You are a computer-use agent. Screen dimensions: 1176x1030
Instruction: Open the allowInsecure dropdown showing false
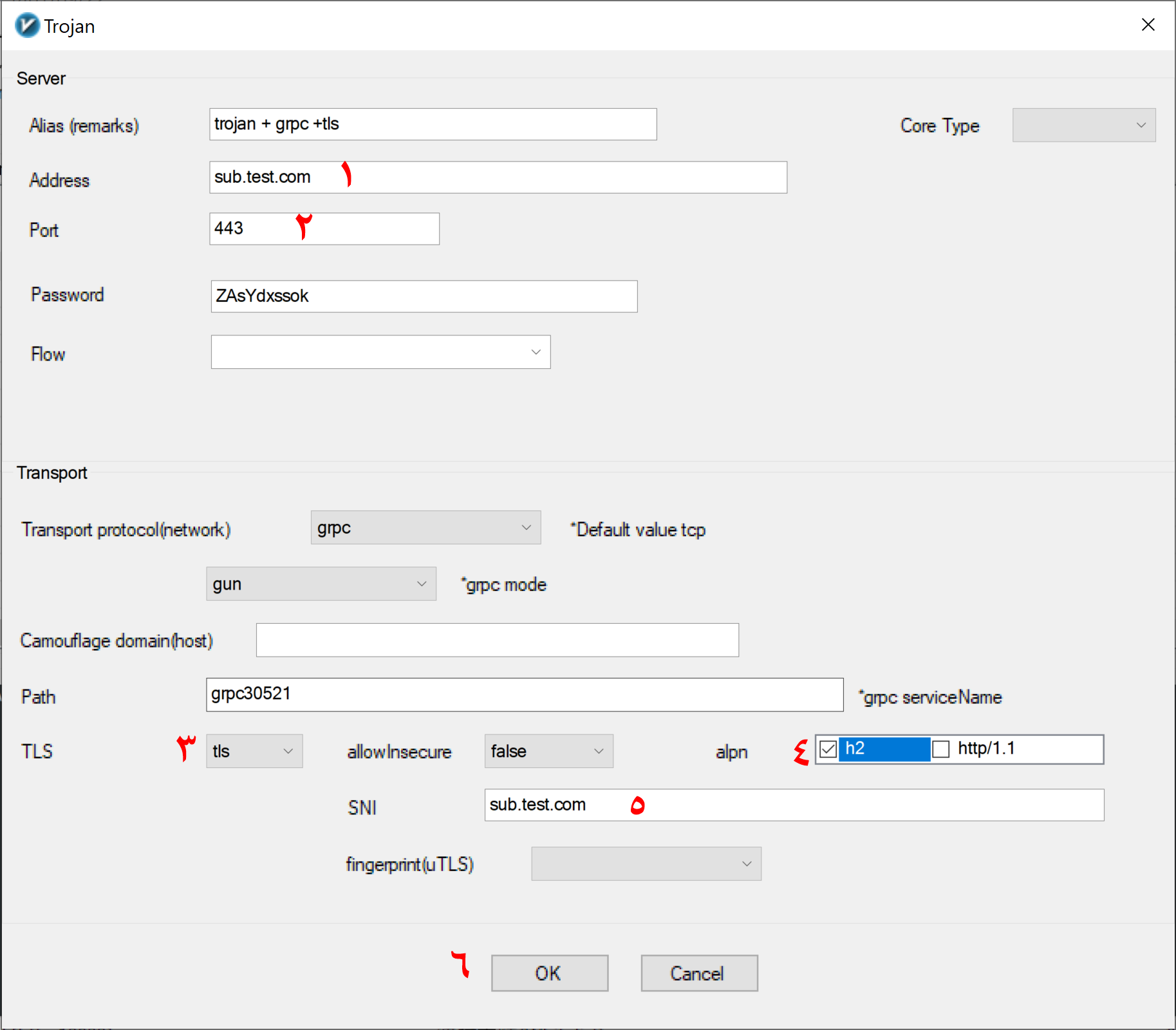tap(548, 751)
